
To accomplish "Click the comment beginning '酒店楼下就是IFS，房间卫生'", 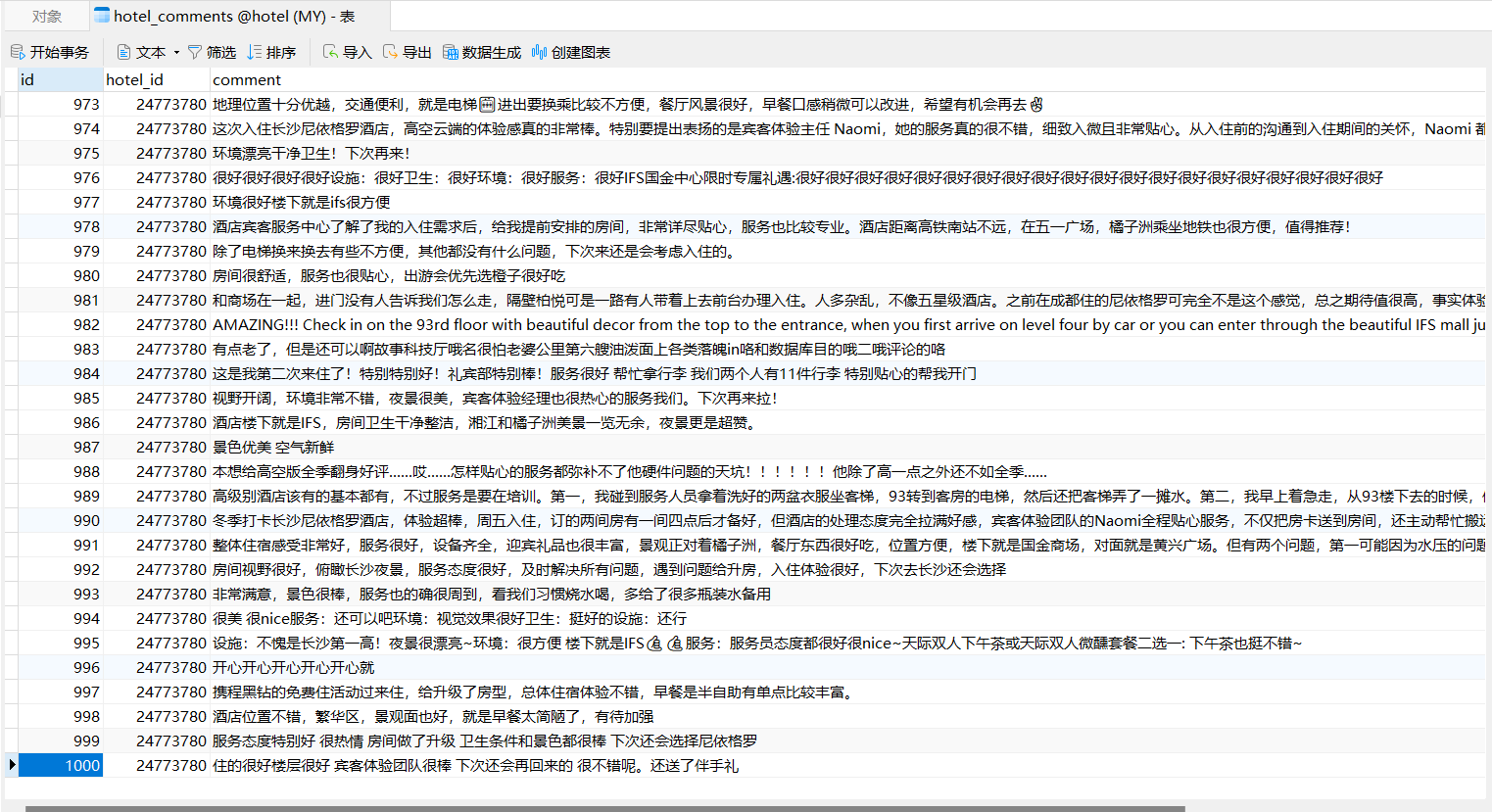I will tap(485, 422).
